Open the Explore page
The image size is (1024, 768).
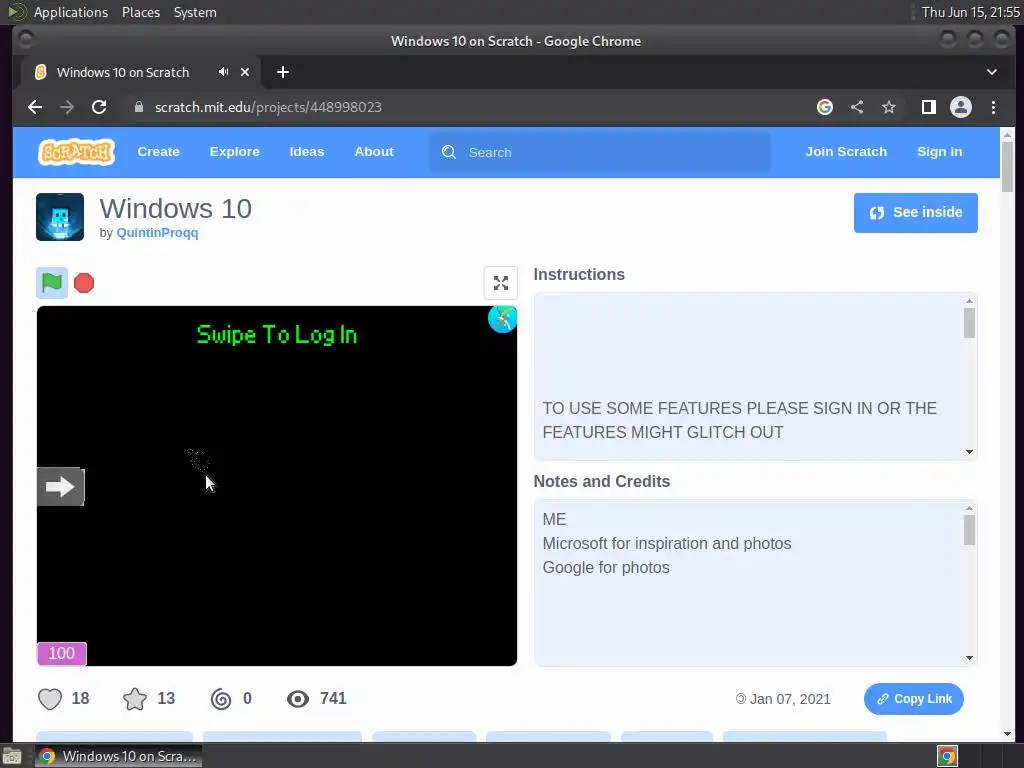pyautogui.click(x=234, y=152)
